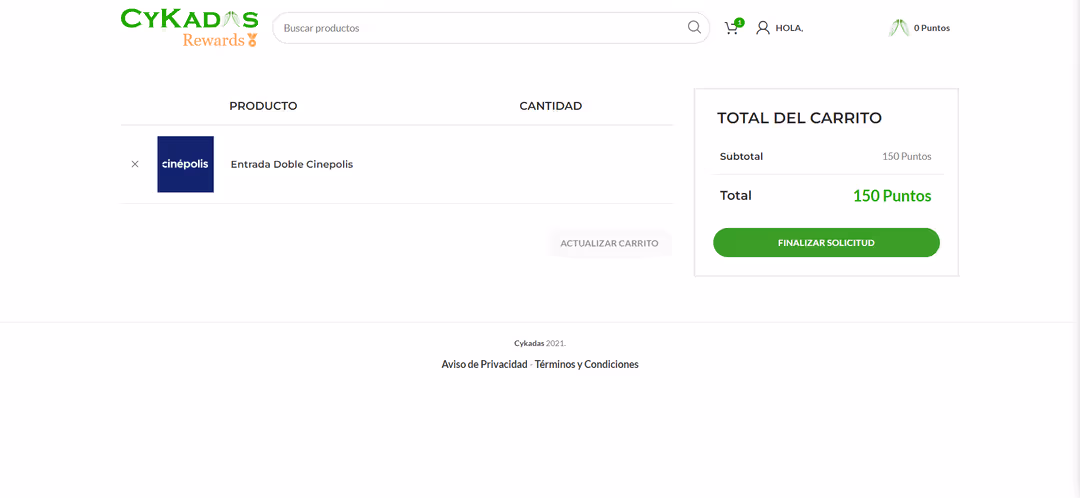Click the HOLA account greeting

(789, 28)
